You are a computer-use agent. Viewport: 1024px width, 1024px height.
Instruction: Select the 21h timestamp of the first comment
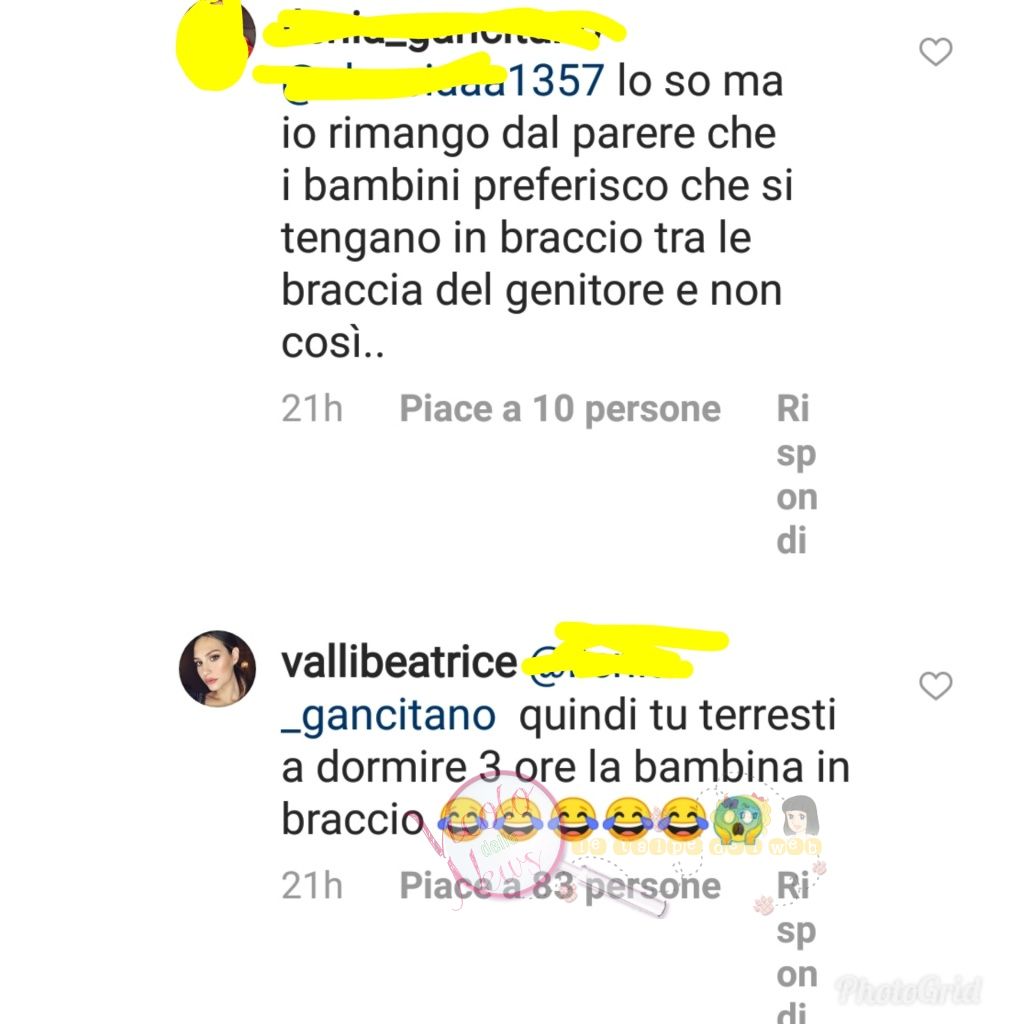(x=312, y=409)
